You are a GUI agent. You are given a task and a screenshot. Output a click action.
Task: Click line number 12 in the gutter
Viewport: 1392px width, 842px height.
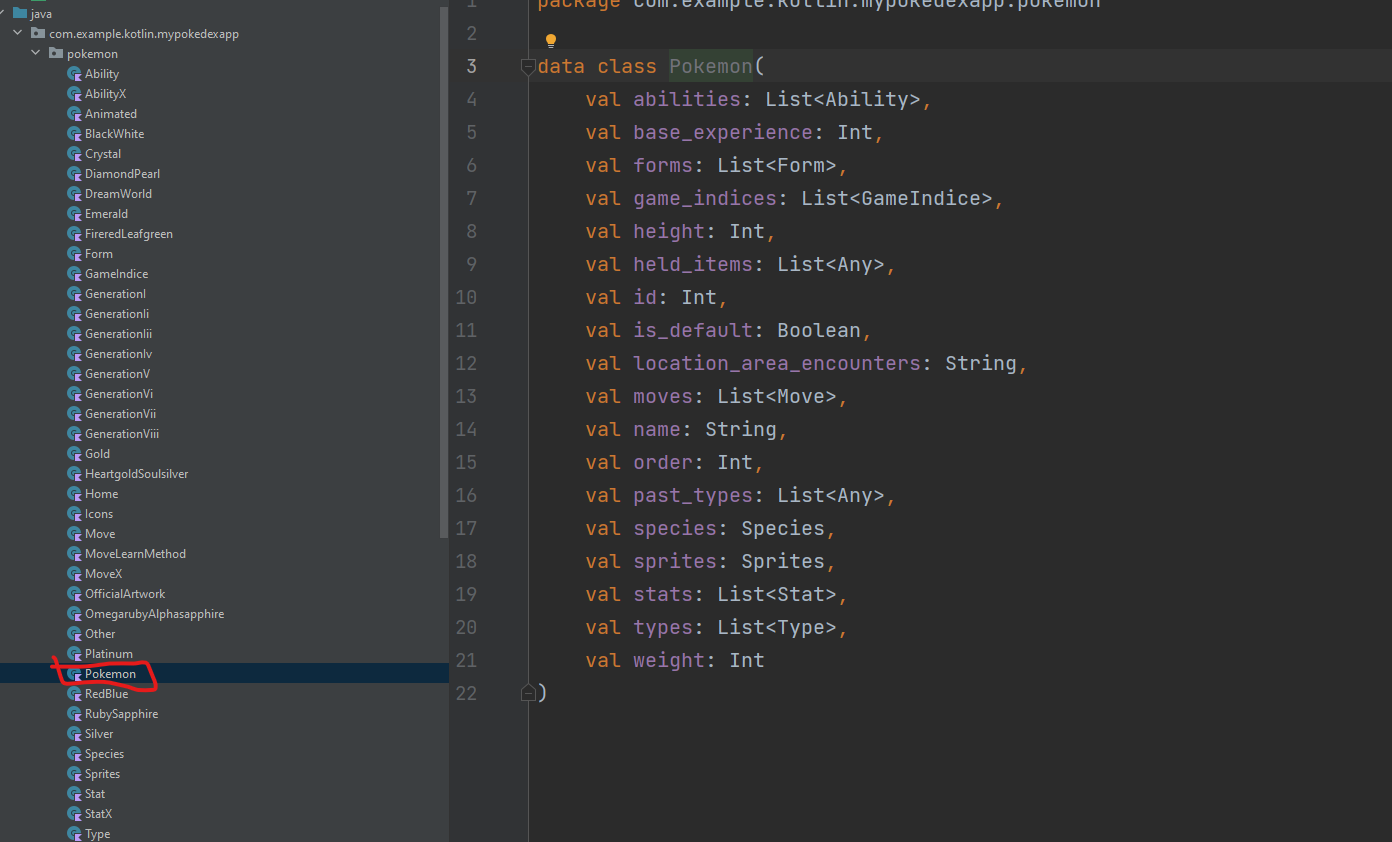tap(466, 364)
